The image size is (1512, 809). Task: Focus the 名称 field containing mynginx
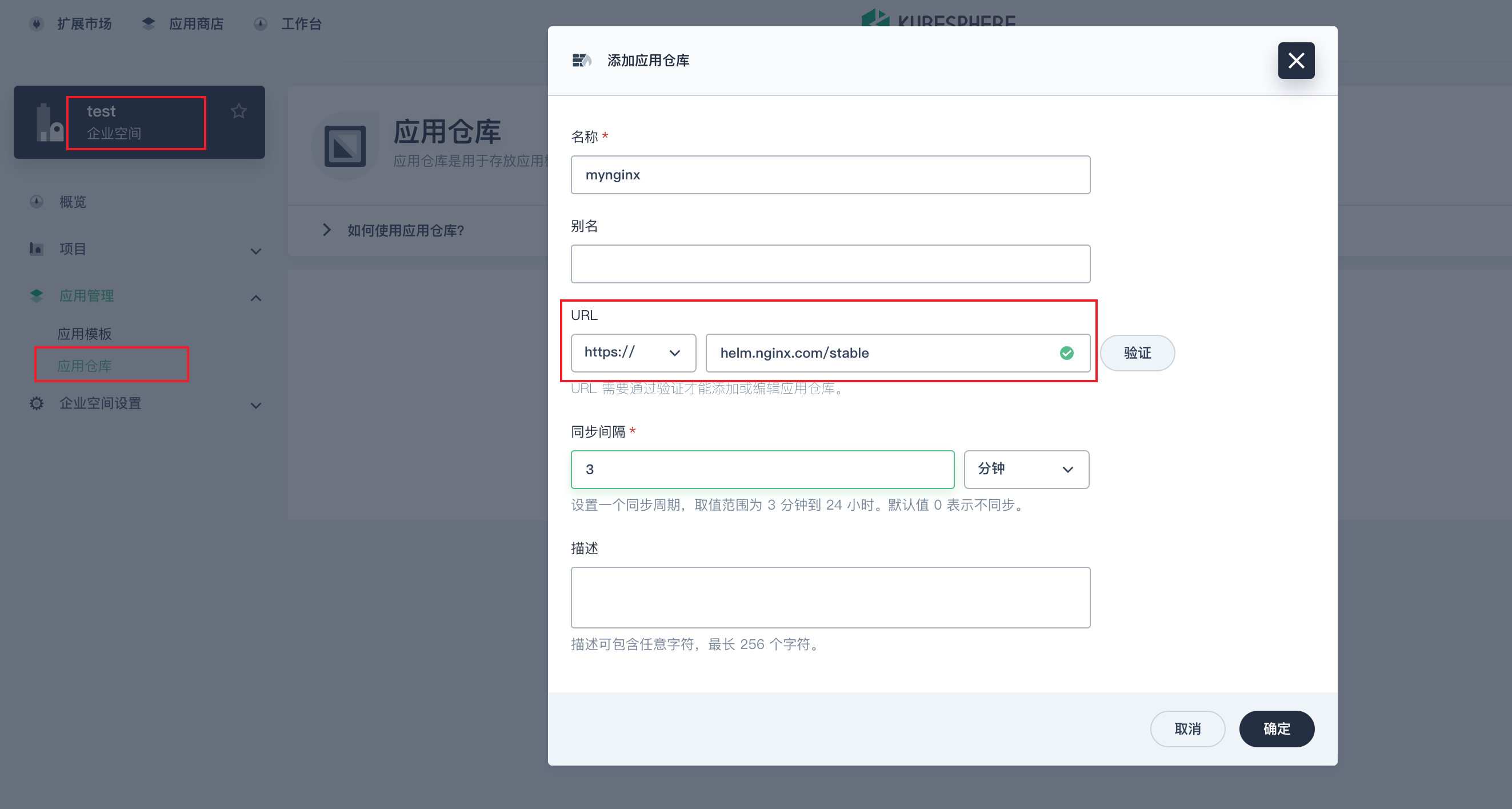click(x=830, y=175)
